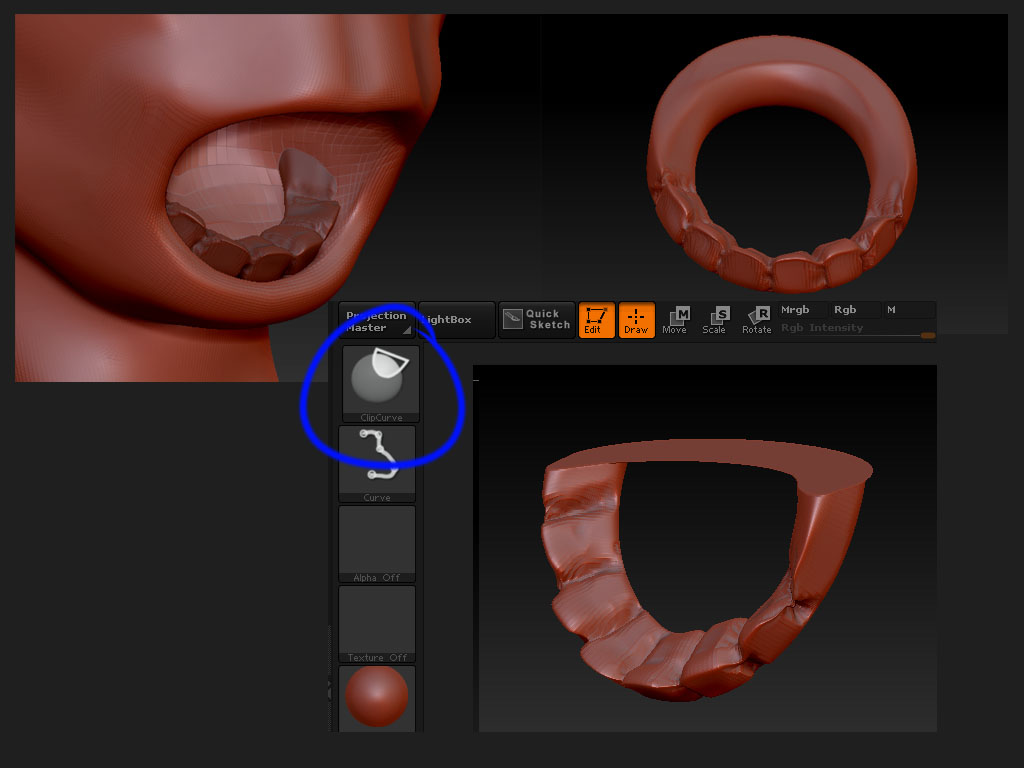Enable the M material channel

coord(909,310)
